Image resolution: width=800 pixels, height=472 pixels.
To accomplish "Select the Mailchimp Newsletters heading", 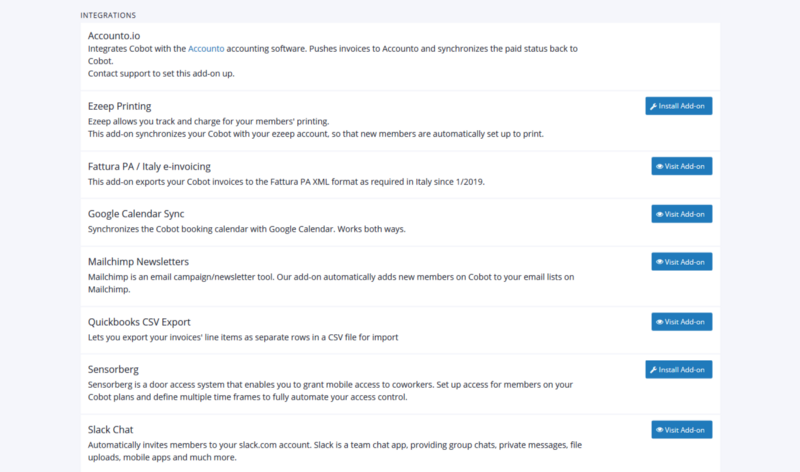I will [138, 262].
